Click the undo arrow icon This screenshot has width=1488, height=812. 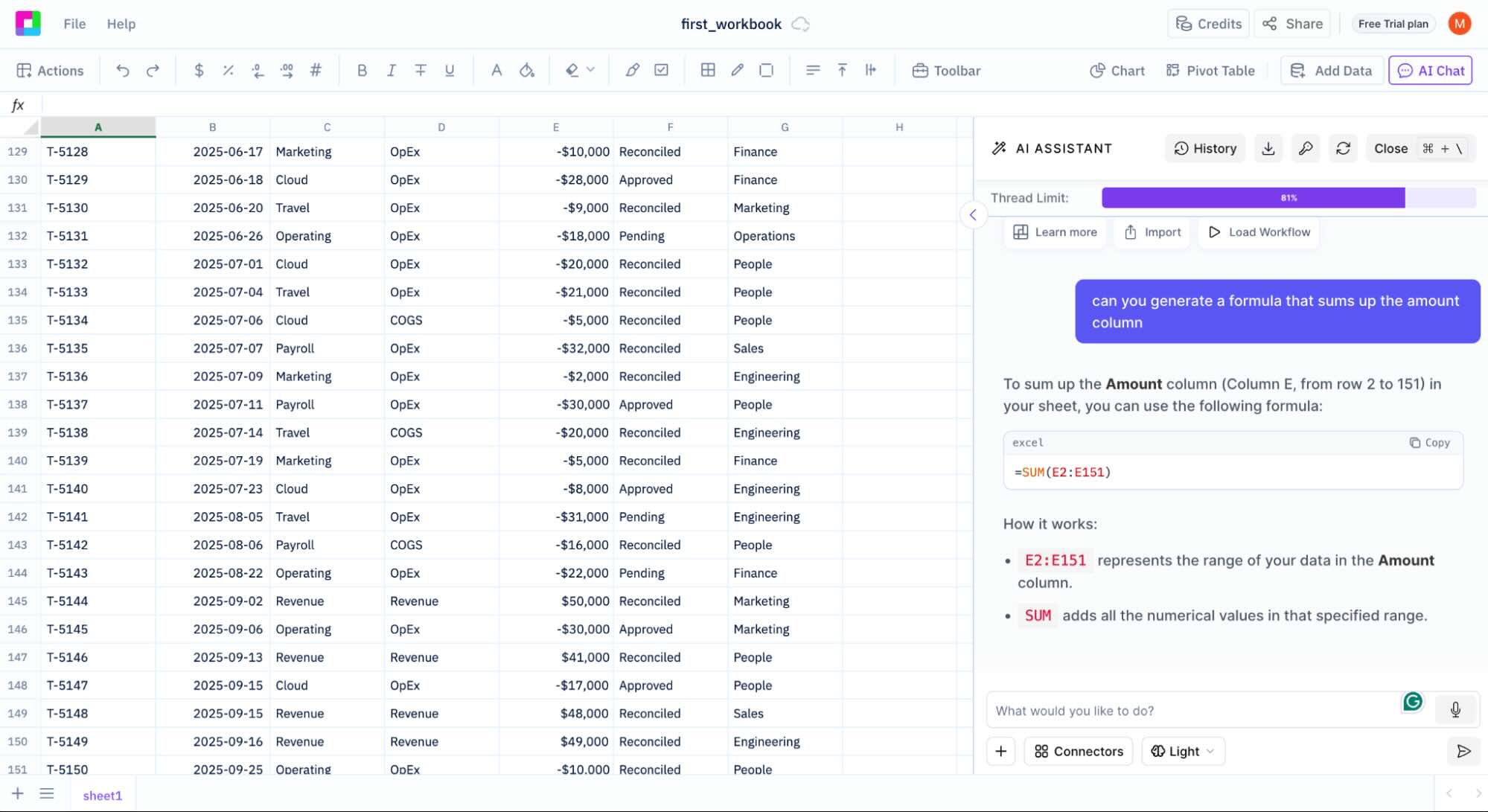click(x=123, y=71)
